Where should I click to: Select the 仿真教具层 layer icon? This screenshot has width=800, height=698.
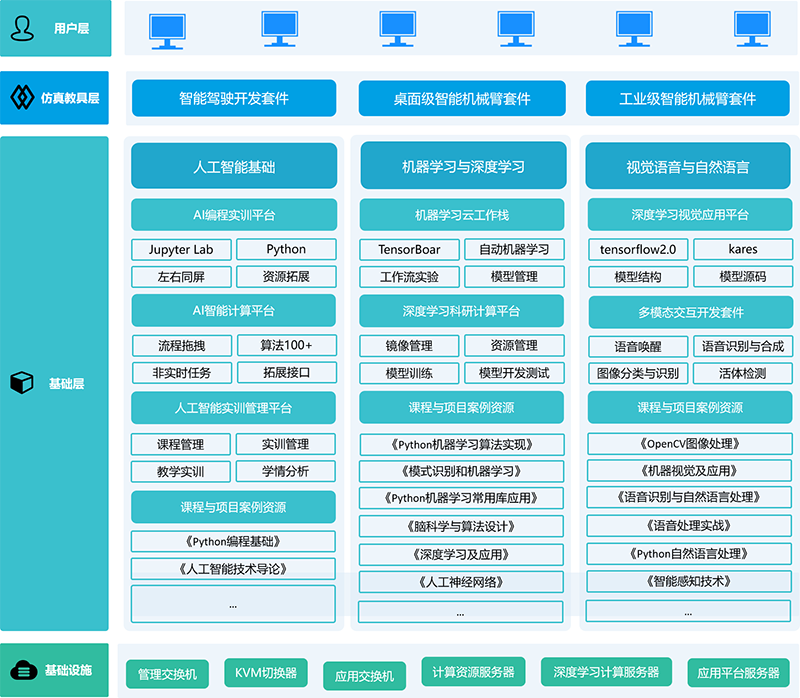click(22, 99)
